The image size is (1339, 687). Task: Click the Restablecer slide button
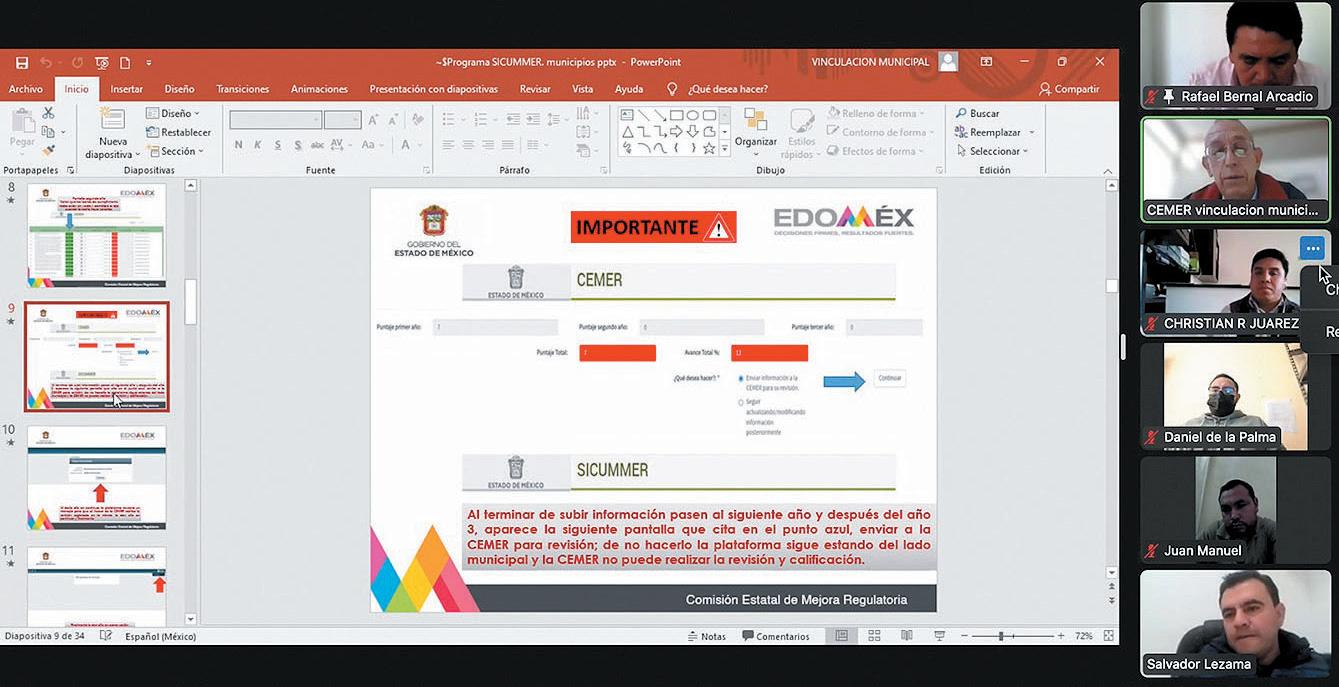[179, 132]
